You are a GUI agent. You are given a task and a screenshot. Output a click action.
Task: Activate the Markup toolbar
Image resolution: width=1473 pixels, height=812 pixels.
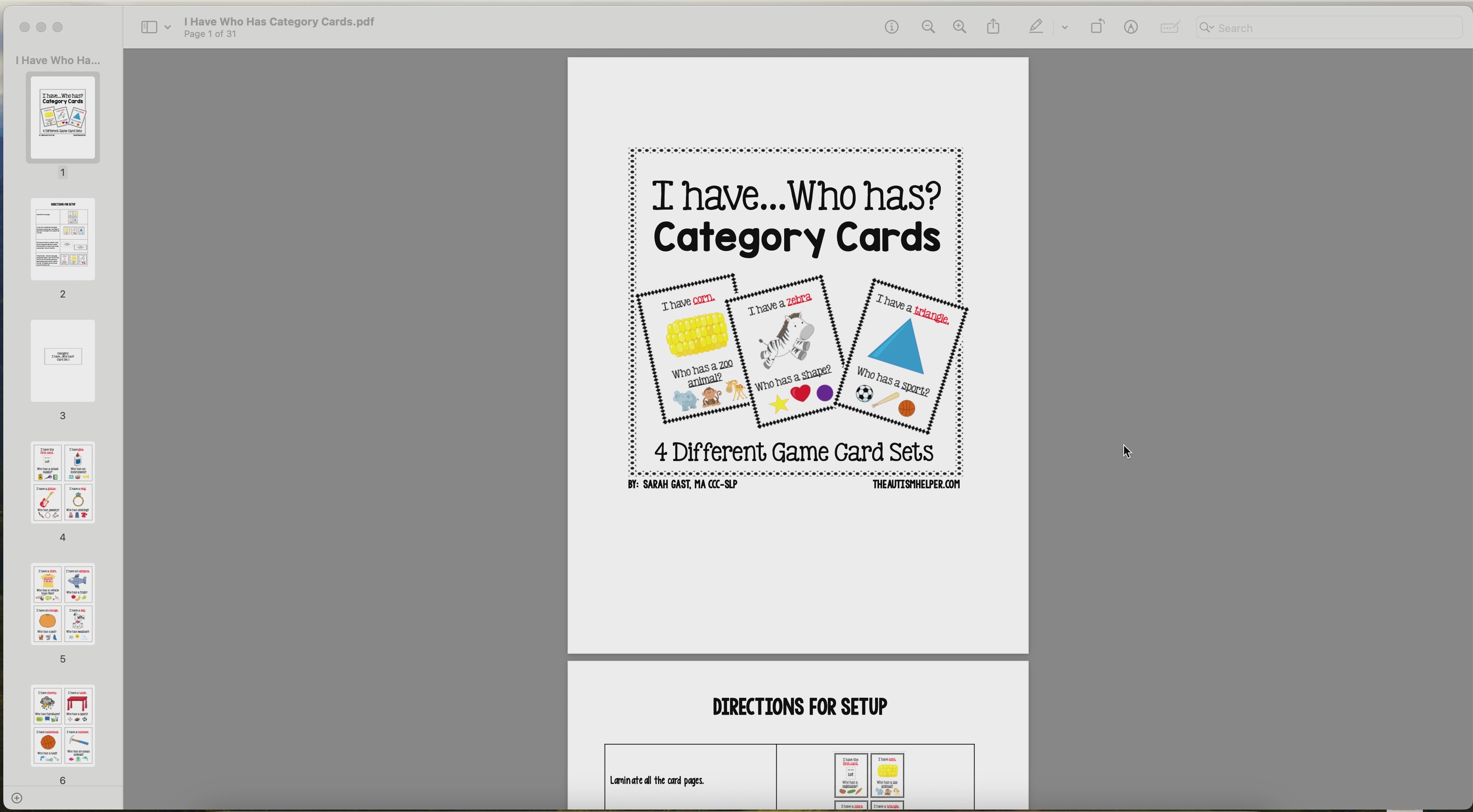[x=1131, y=27]
